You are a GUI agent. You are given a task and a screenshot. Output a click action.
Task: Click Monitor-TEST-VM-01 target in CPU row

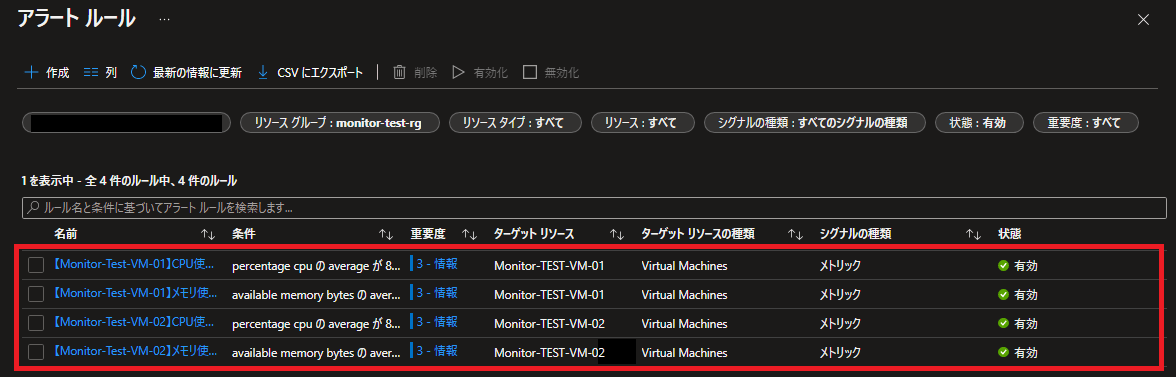click(549, 265)
